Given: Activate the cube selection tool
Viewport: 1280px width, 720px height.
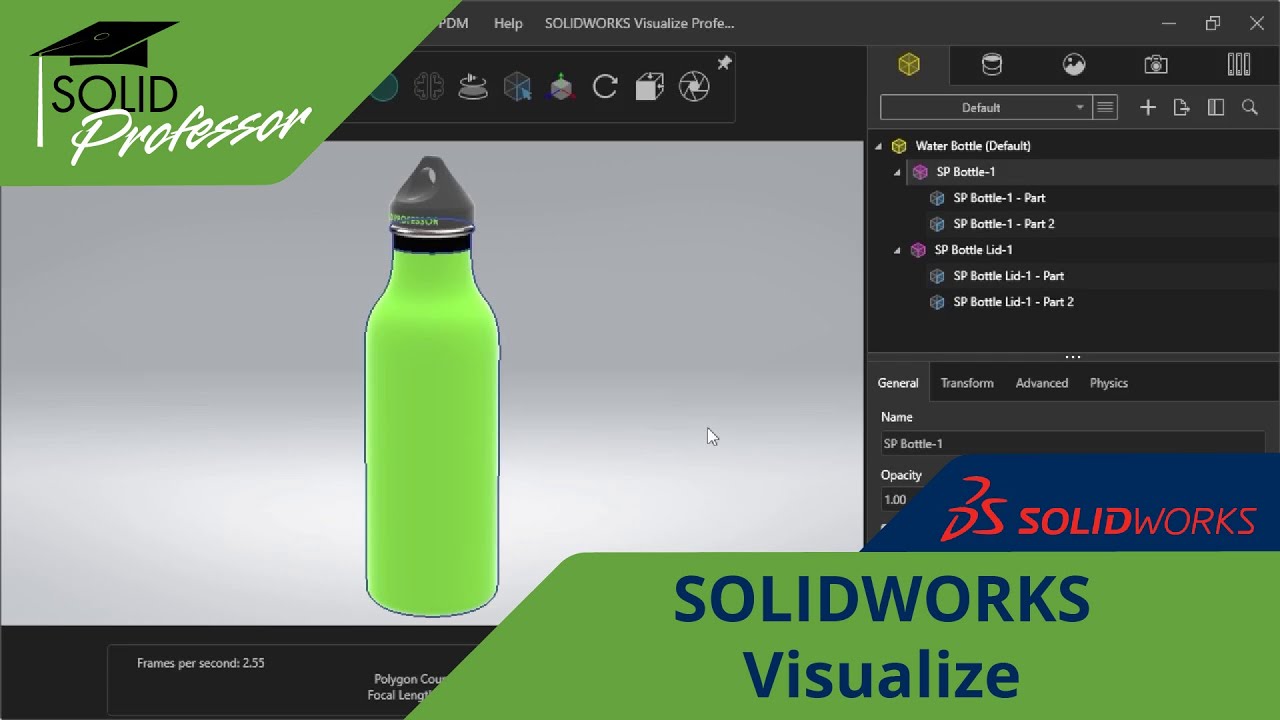Looking at the screenshot, I should 517,86.
